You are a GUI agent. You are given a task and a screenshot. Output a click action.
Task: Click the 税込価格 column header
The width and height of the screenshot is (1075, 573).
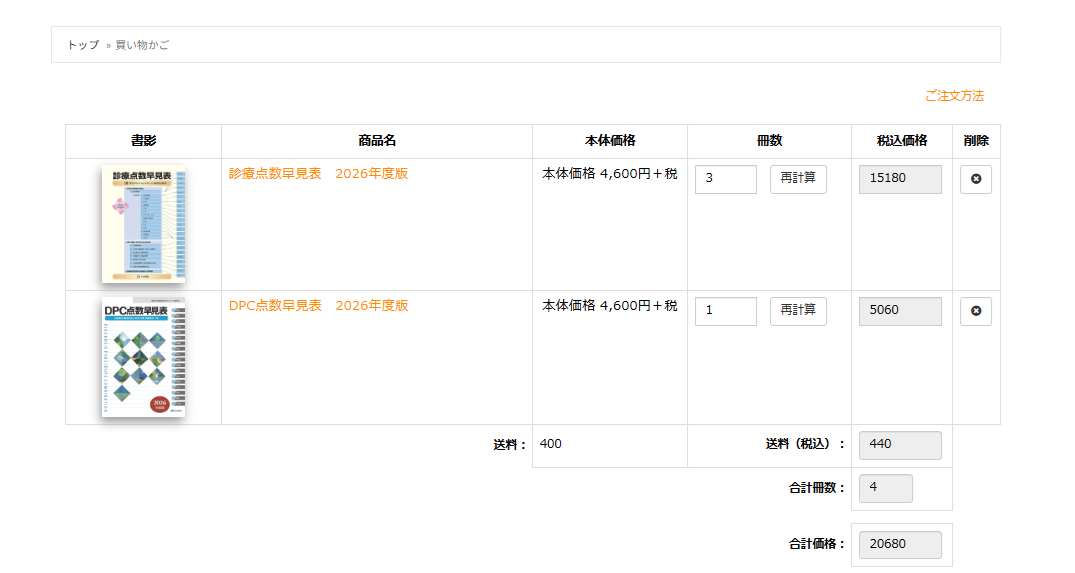(902, 141)
